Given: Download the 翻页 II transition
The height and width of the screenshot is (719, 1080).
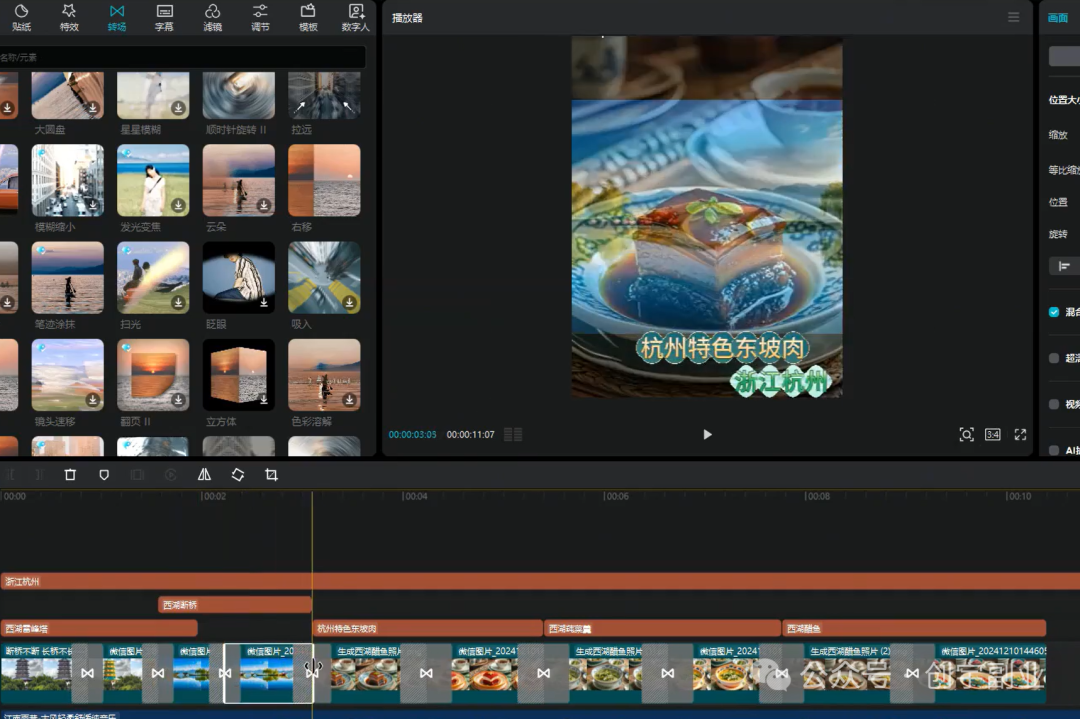Looking at the screenshot, I should click(178, 399).
